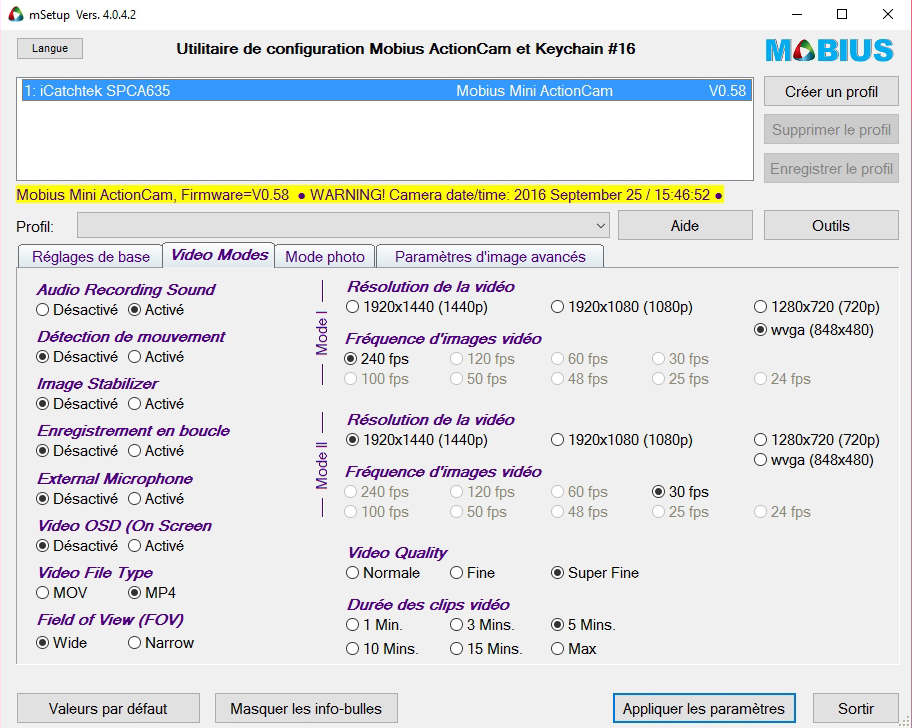Disable Audio Recording Sound (Désactivé)
912x728 pixels.
pos(77,310)
